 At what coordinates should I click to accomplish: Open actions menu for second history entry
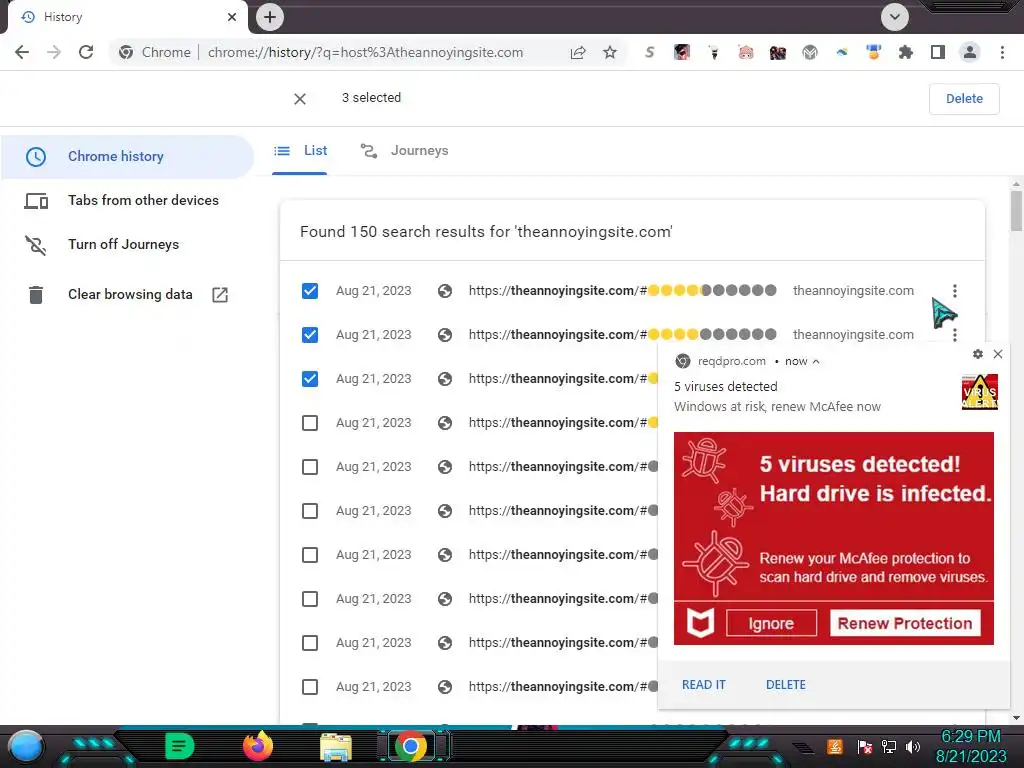955,334
